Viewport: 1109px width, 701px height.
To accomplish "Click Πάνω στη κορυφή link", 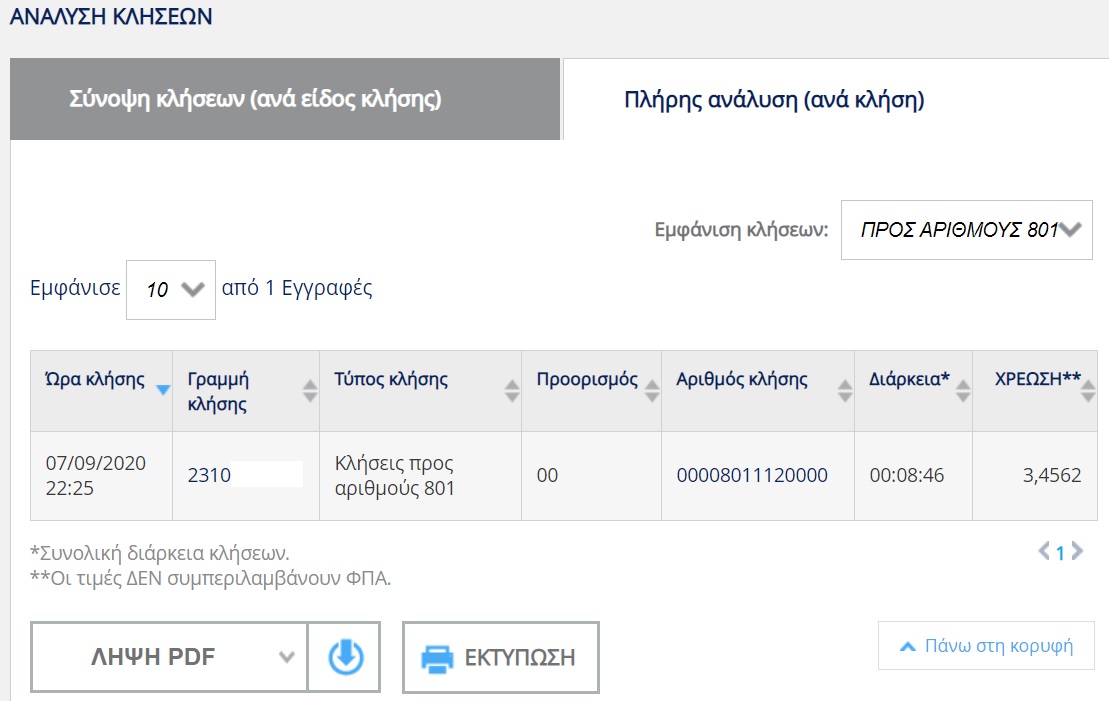I will click(986, 646).
